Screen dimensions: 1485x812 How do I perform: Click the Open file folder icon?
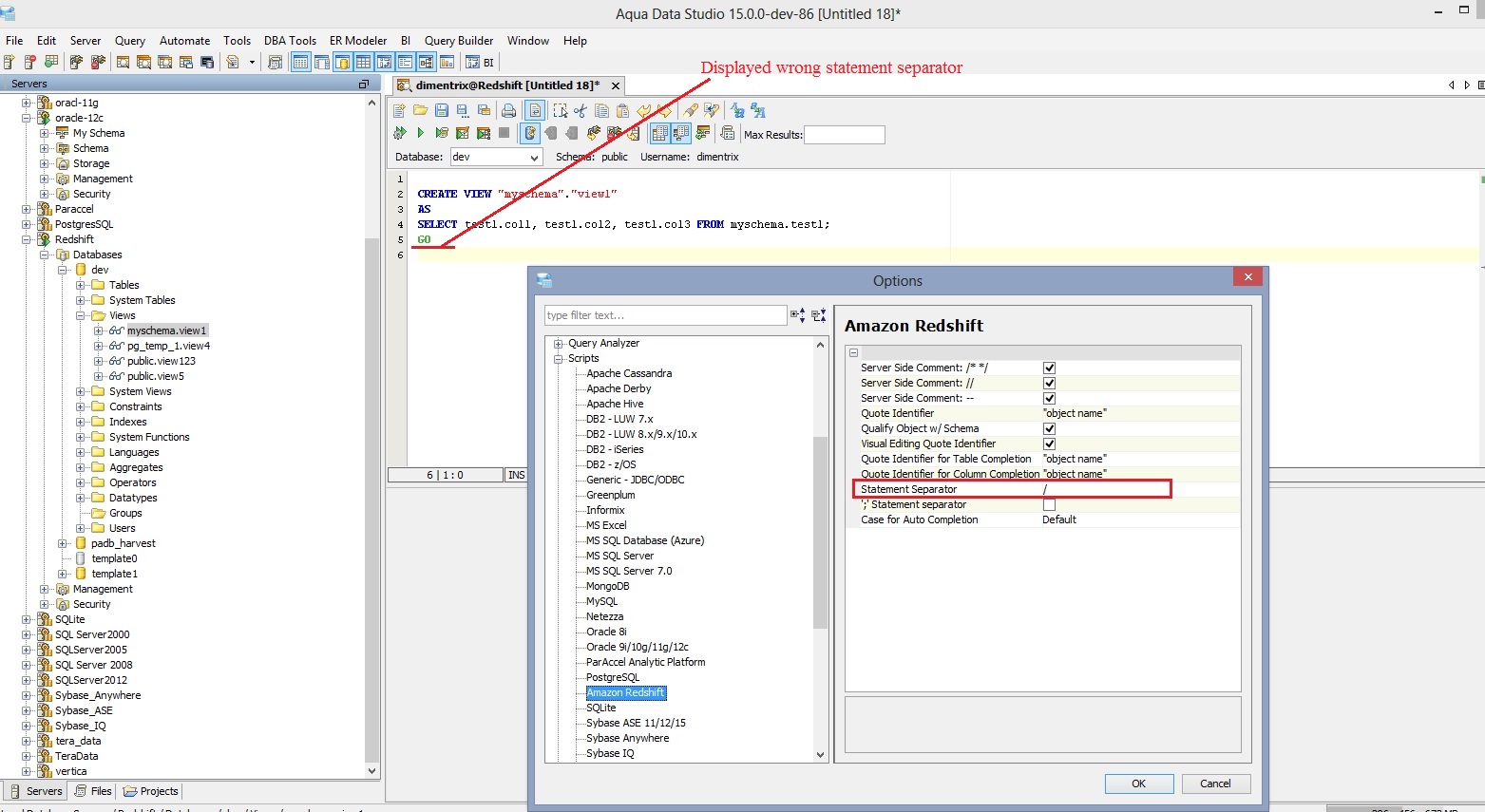coord(420,111)
